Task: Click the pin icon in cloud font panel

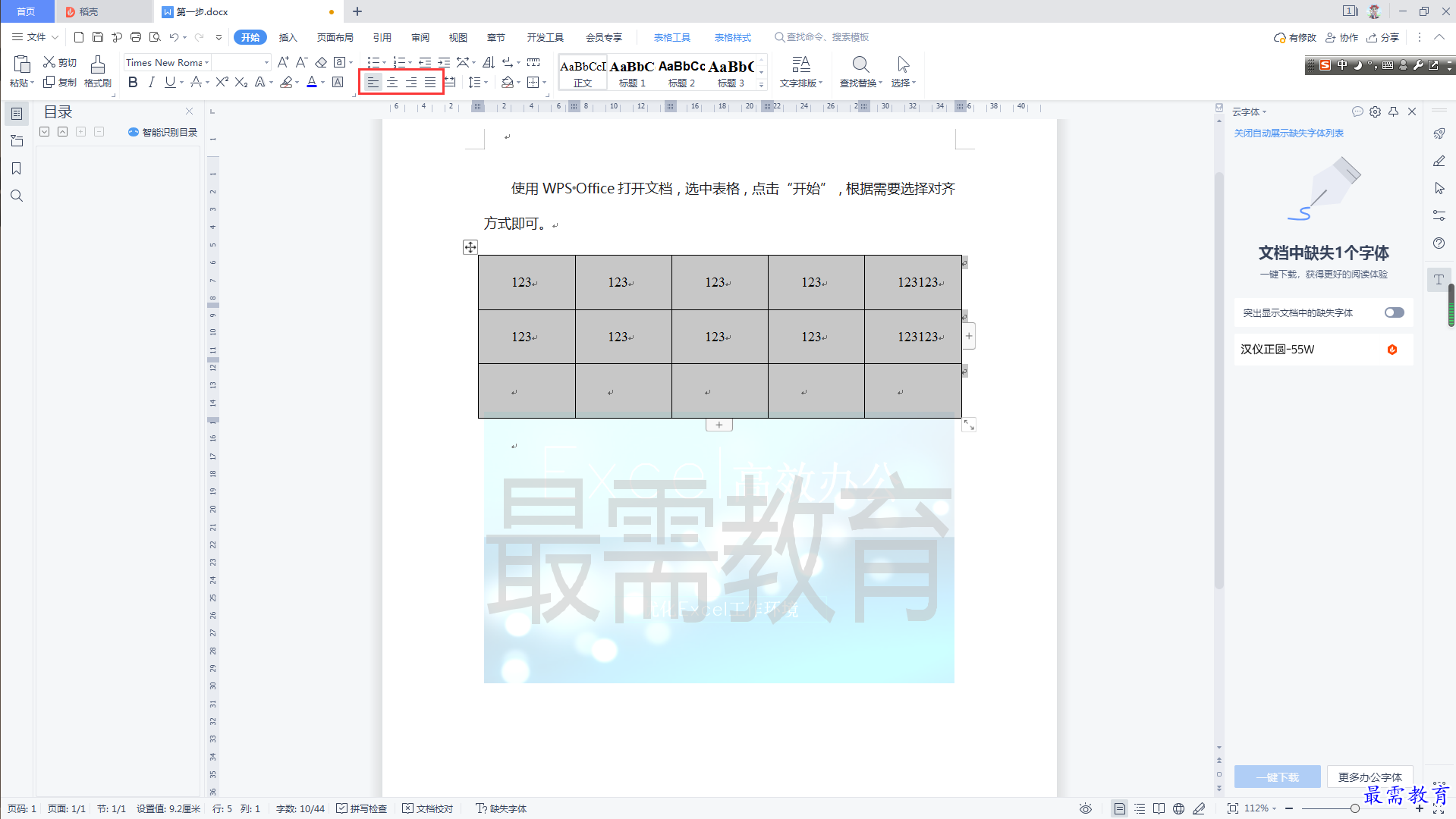Action: point(1393,111)
